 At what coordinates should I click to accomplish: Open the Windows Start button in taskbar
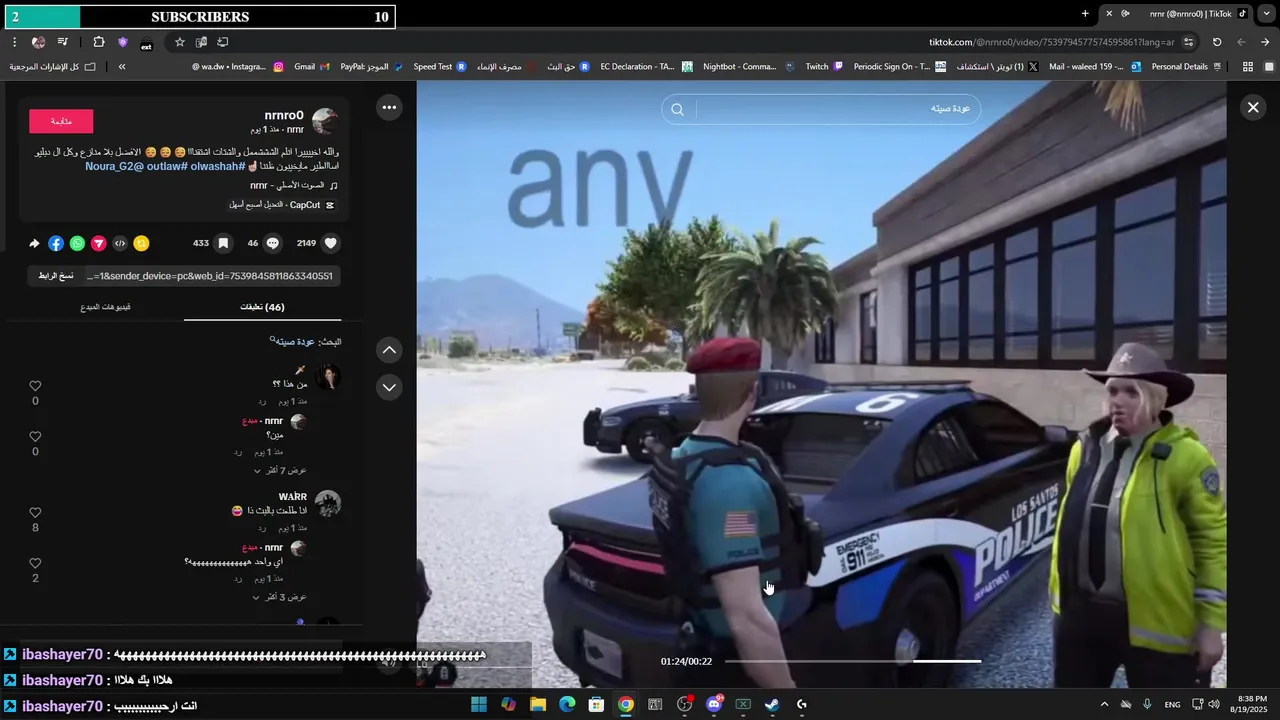click(479, 704)
